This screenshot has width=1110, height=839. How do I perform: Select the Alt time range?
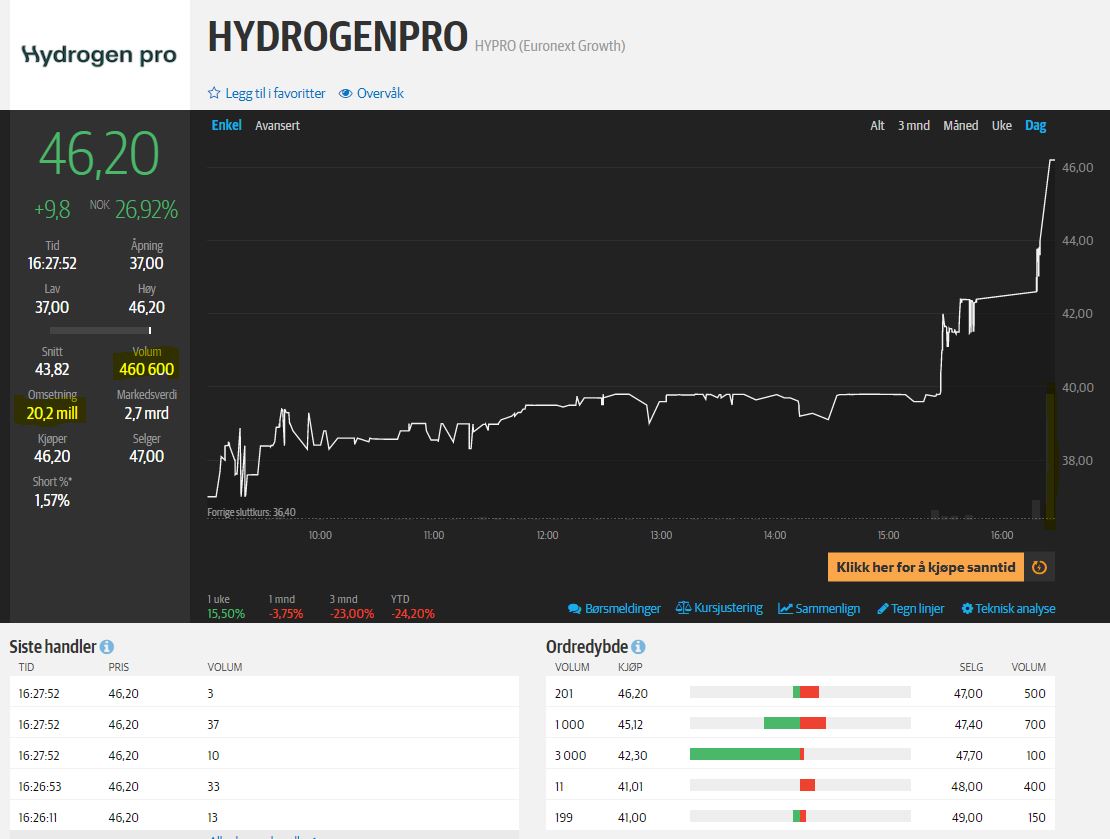click(877, 125)
